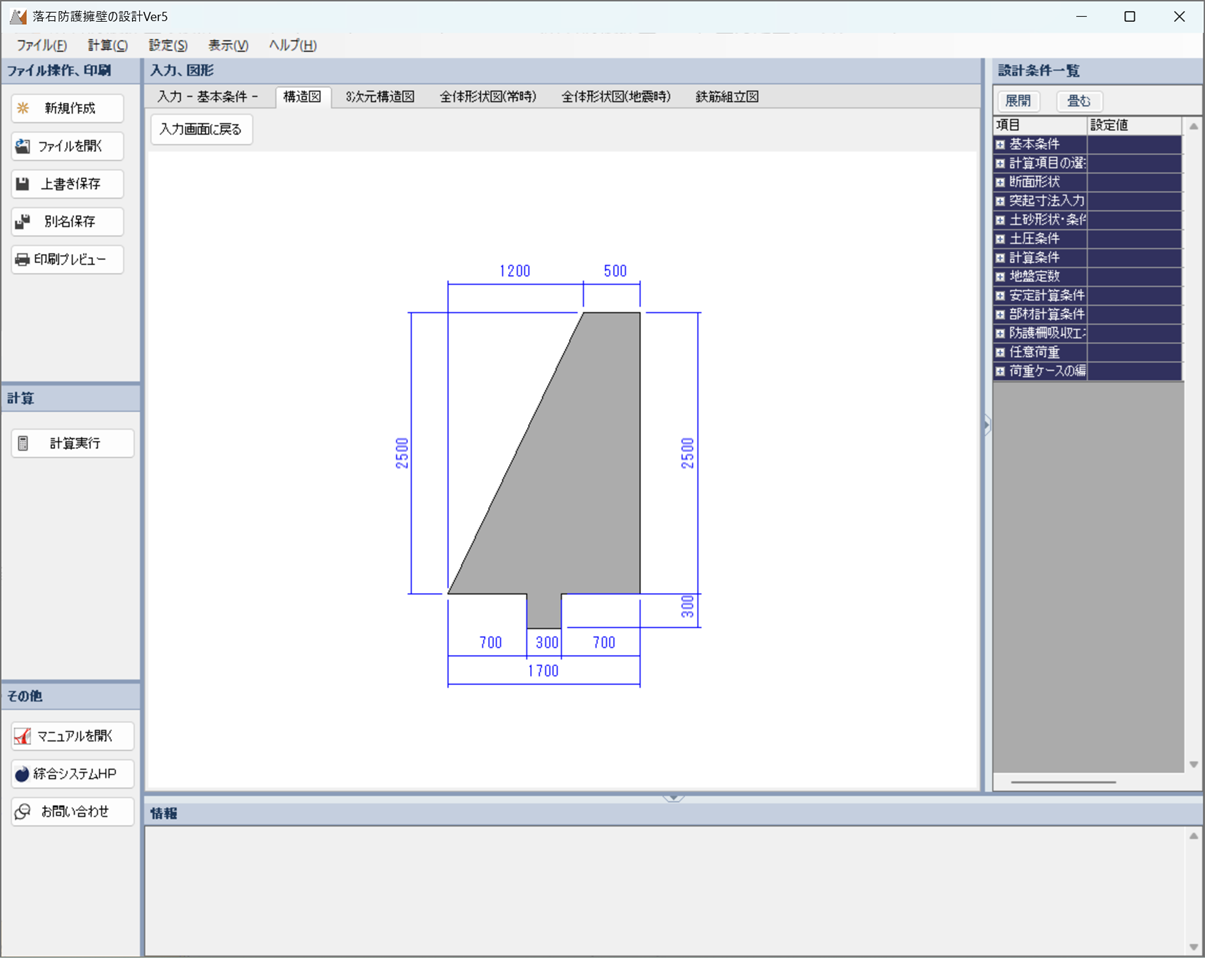
Task: Expand the 任意荷重 tree node
Action: pyautogui.click(x=1000, y=353)
